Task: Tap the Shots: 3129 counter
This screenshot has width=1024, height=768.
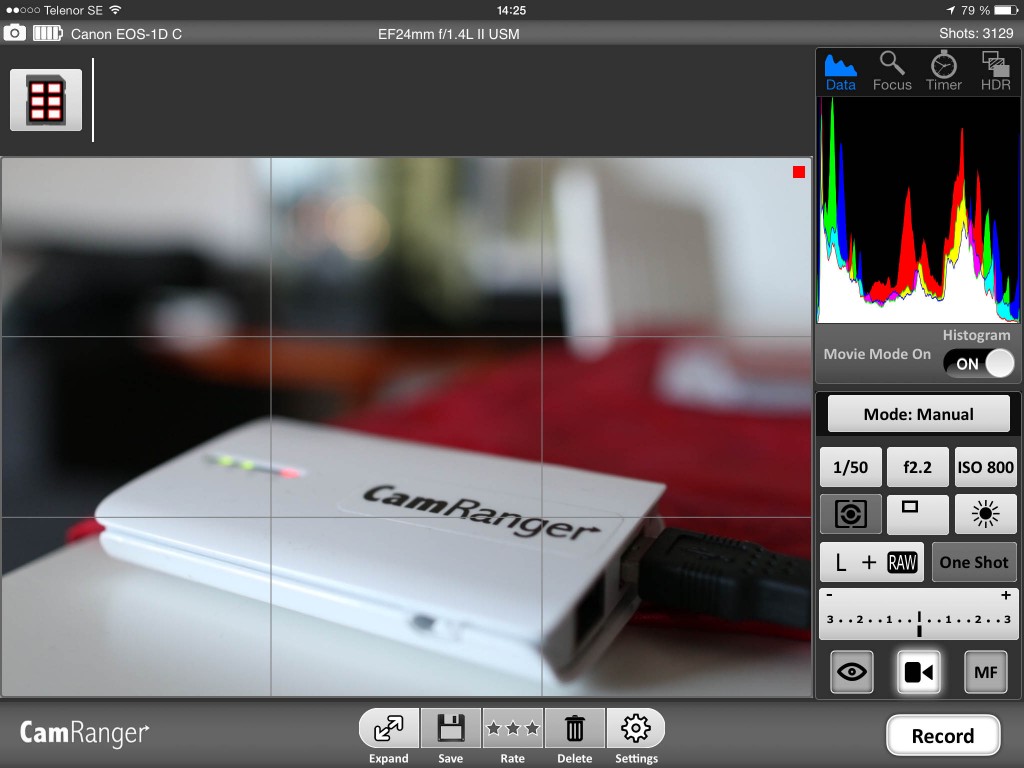Action: [976, 33]
